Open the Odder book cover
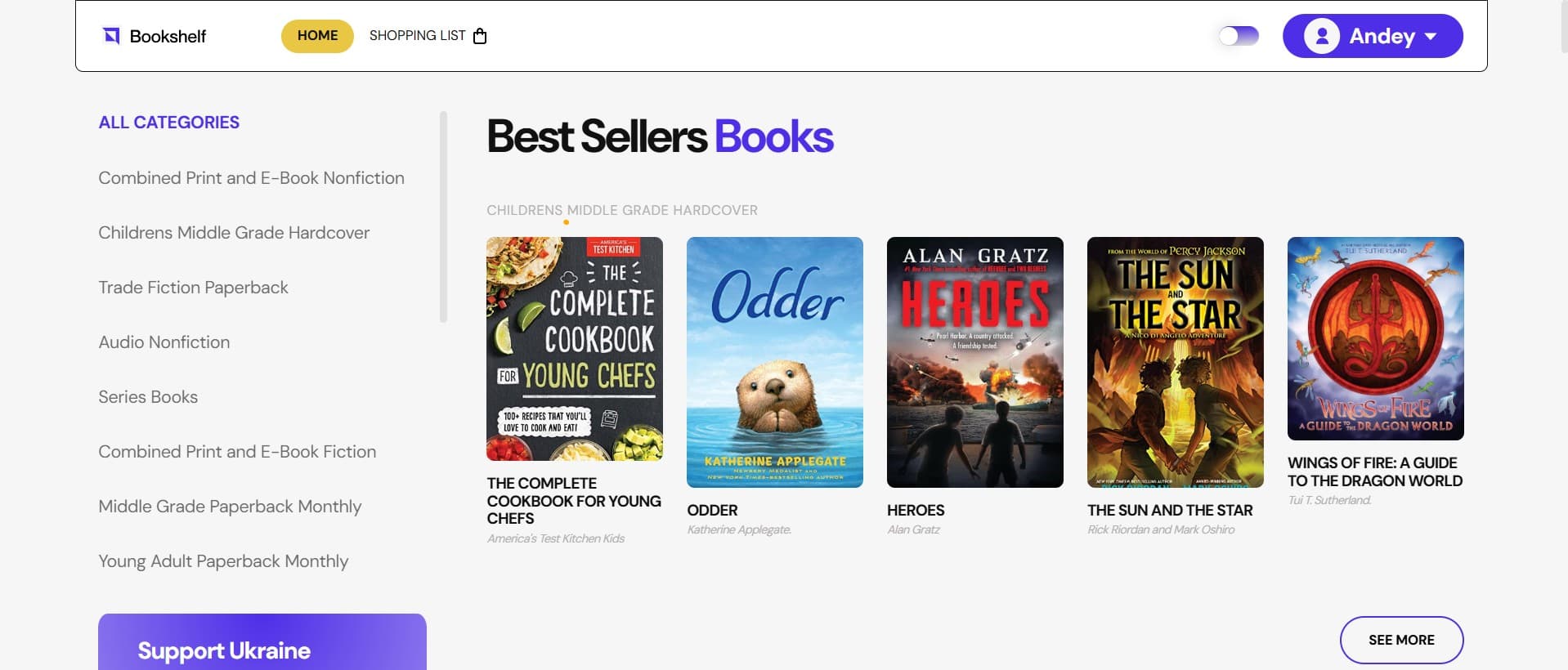The image size is (1568, 670). coord(775,362)
